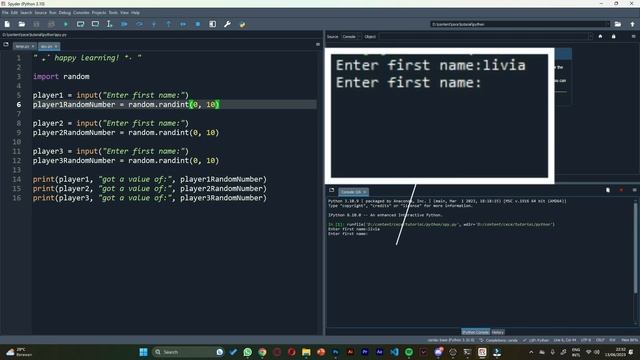This screenshot has width=640, height=360.
Task: Focus the Help Object input field
Action: point(483,37)
